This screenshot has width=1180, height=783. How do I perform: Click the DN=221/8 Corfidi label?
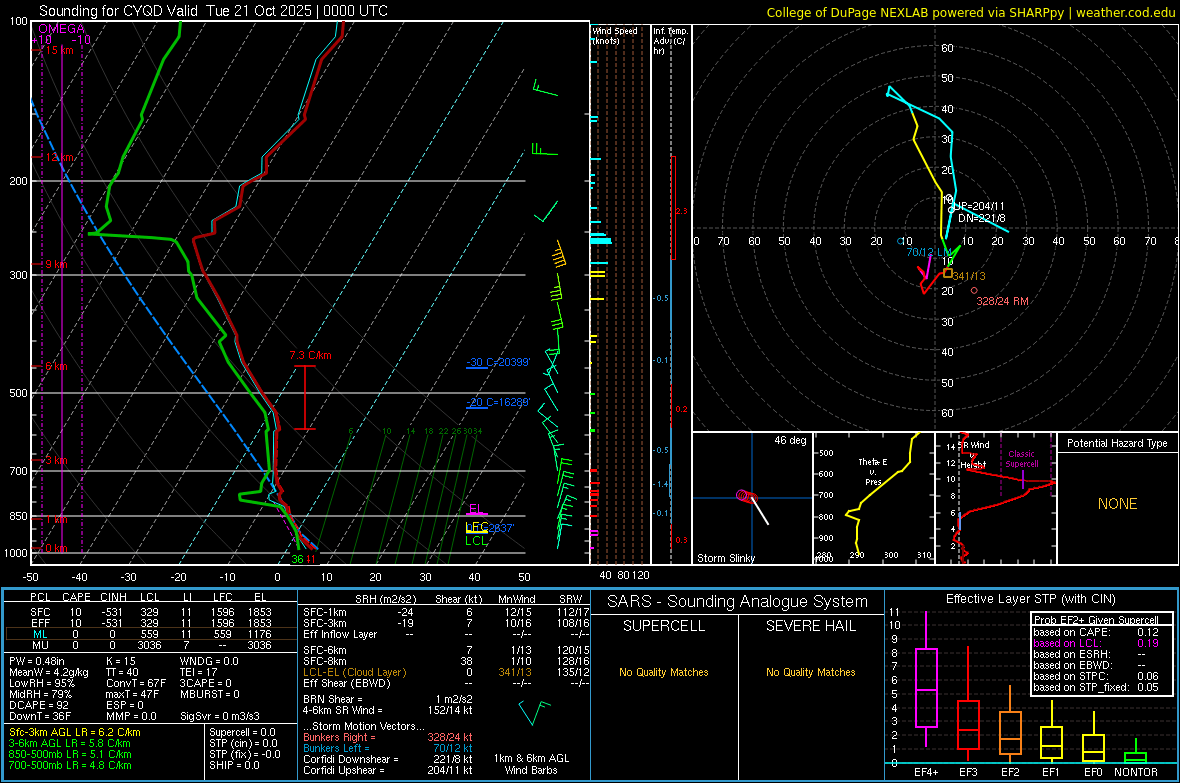pyautogui.click(x=981, y=218)
